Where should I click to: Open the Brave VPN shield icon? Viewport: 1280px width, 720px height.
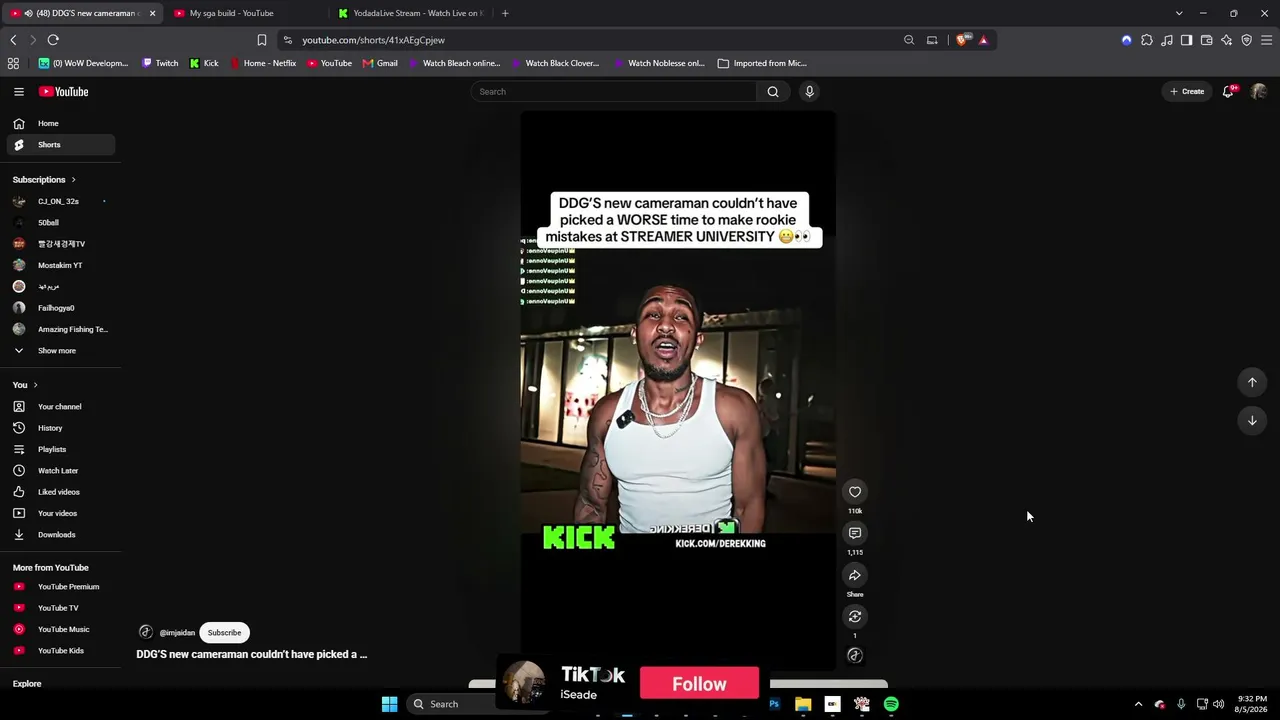click(1247, 40)
